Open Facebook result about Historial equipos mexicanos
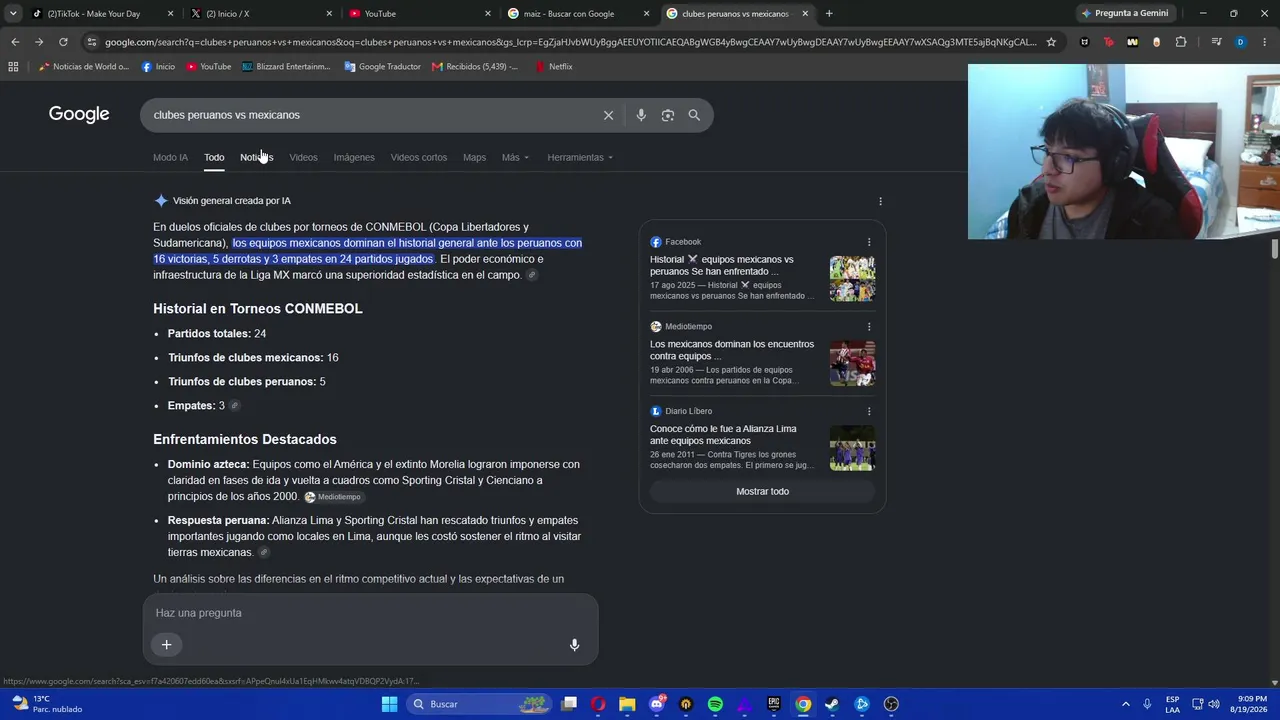Screen dimensions: 1280x720 722,265
